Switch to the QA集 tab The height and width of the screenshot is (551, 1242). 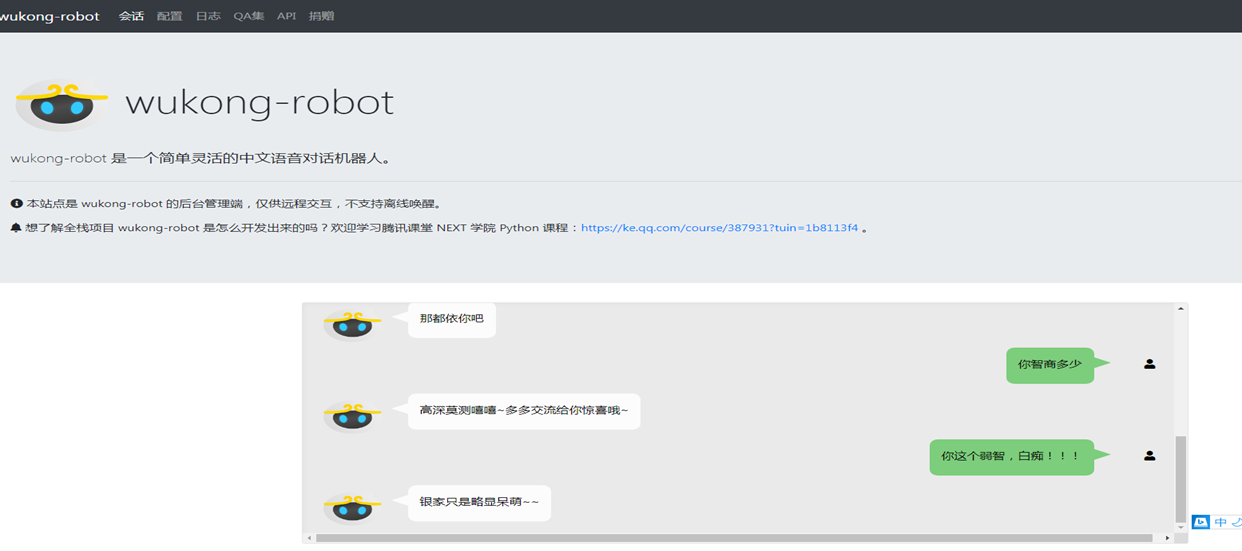(x=249, y=16)
